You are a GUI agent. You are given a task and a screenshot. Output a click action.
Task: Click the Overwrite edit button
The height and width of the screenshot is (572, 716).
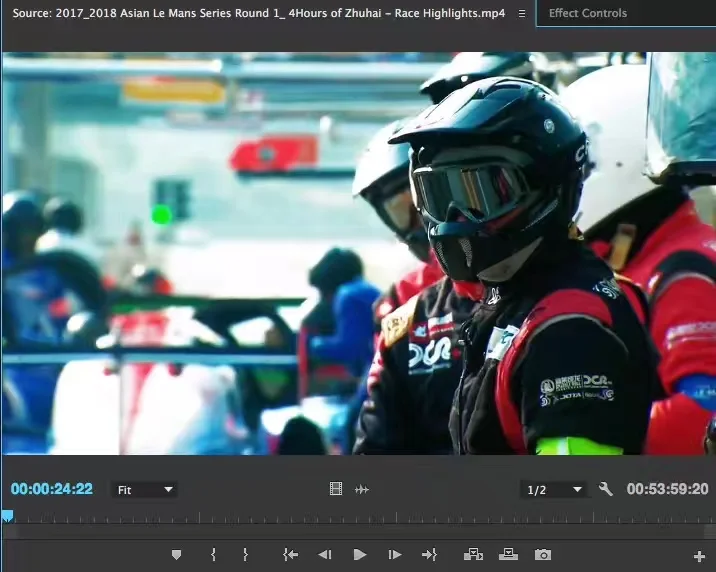pos(508,555)
